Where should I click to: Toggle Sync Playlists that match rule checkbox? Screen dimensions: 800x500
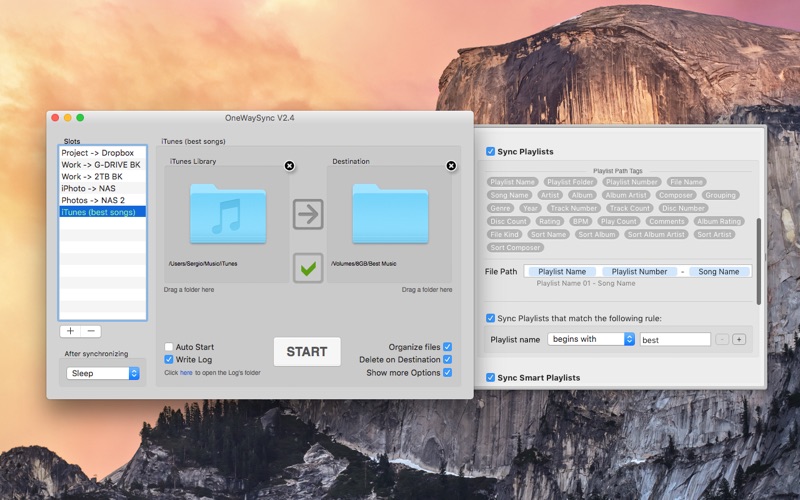click(490, 318)
